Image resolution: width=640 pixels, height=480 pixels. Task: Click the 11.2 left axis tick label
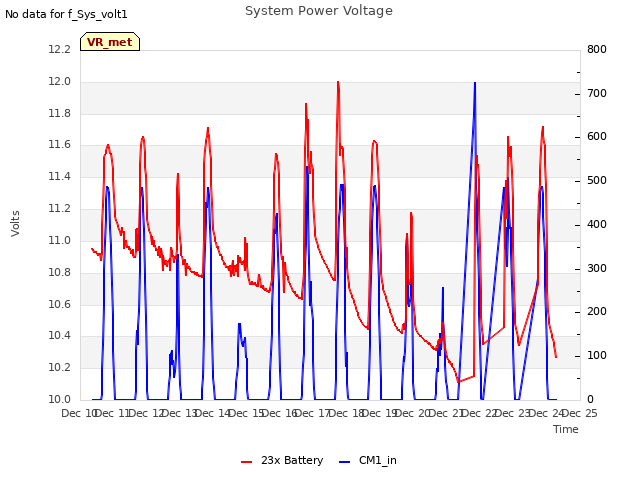60,209
